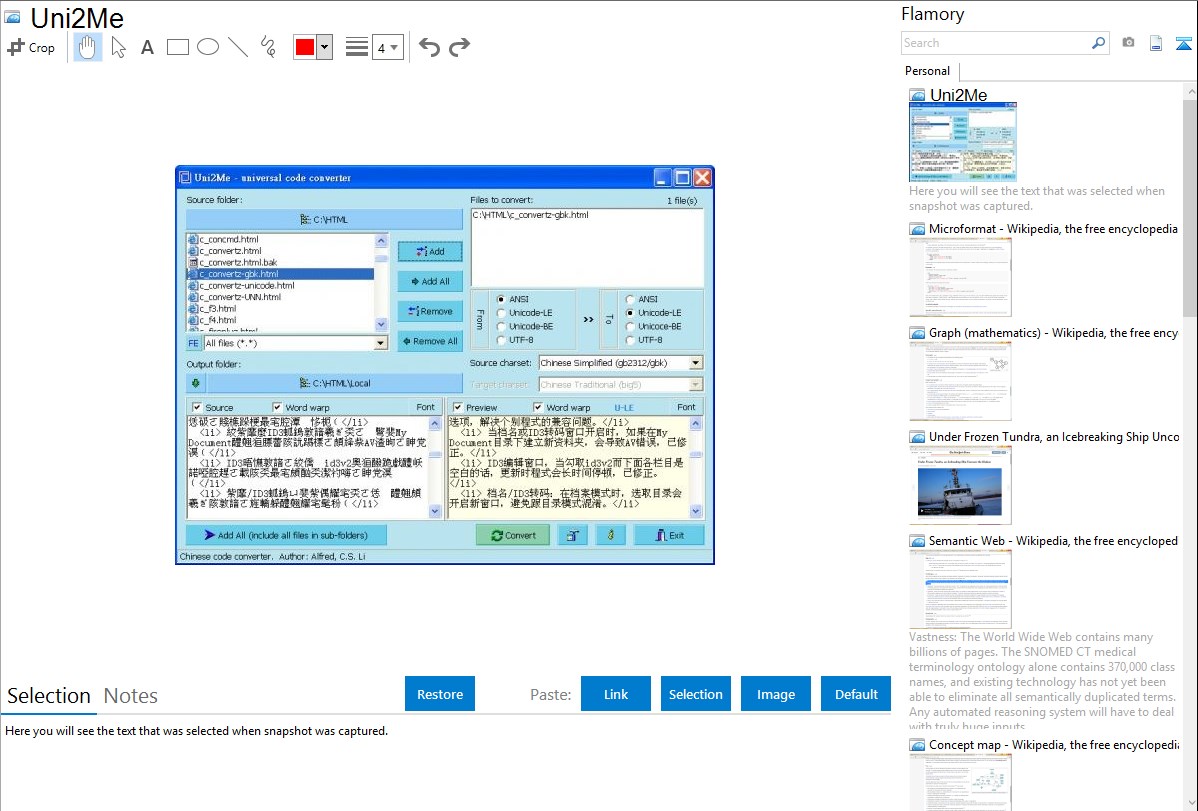Click the file list scroll-down arrow
The height and width of the screenshot is (811, 1198).
pos(381,325)
